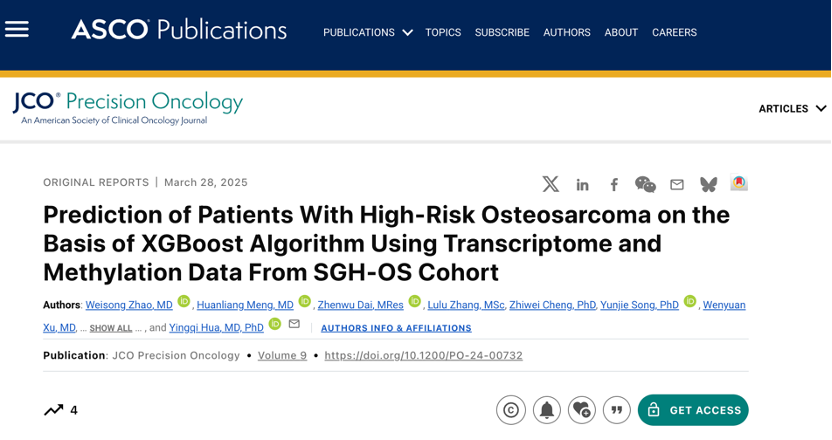The image size is (832, 440).
Task: Share article on Facebook
Action: [x=614, y=185]
